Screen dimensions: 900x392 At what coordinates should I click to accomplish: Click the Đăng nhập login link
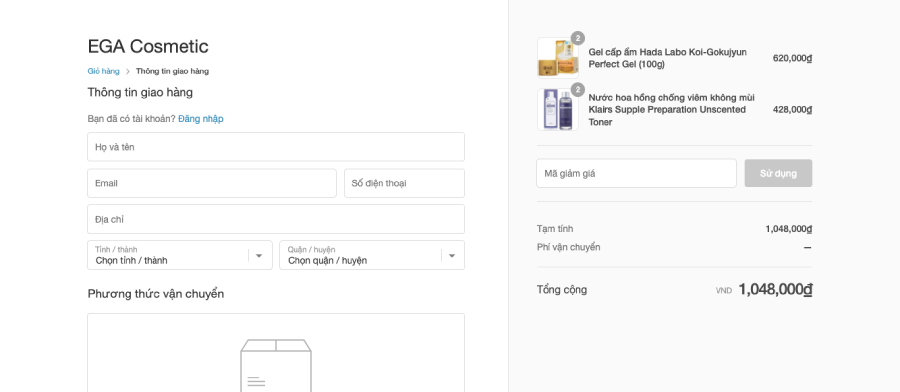point(200,119)
